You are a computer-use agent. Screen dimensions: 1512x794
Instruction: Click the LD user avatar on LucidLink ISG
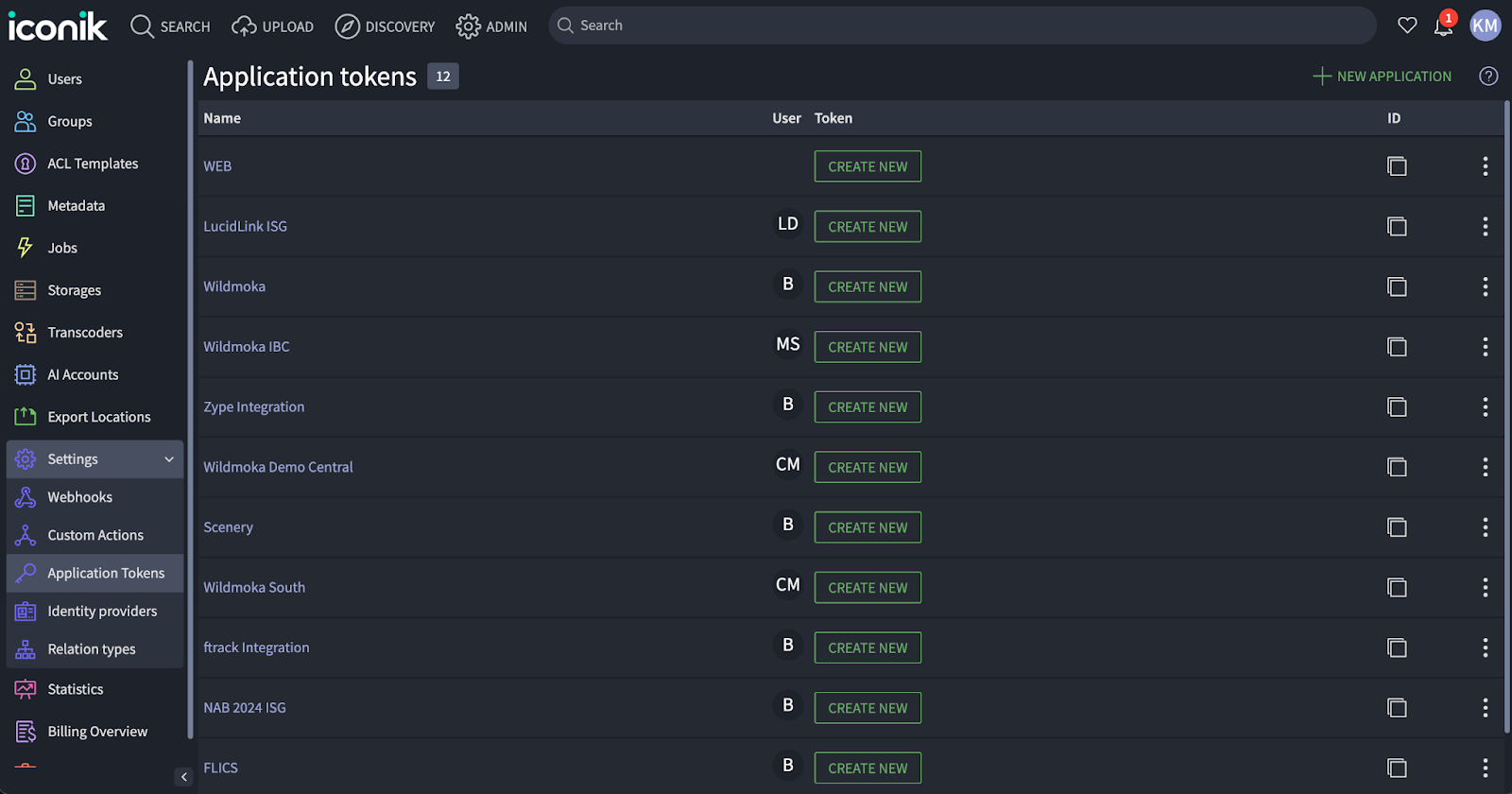(x=788, y=224)
